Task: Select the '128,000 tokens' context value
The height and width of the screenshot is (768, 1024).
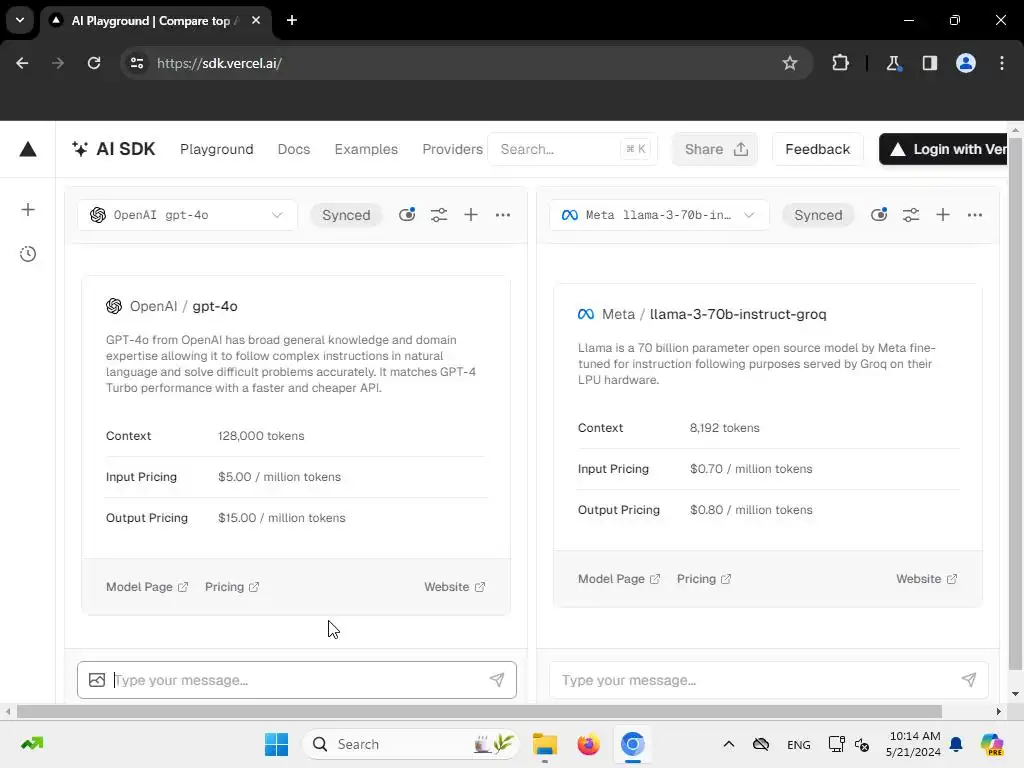Action: click(261, 436)
